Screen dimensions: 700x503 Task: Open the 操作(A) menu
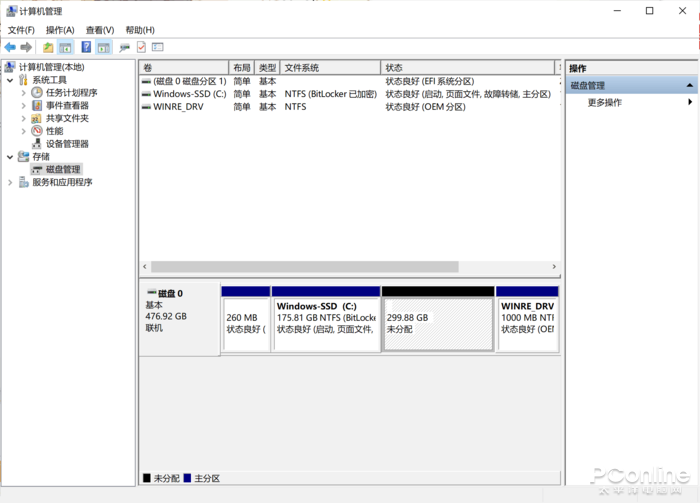(60, 30)
